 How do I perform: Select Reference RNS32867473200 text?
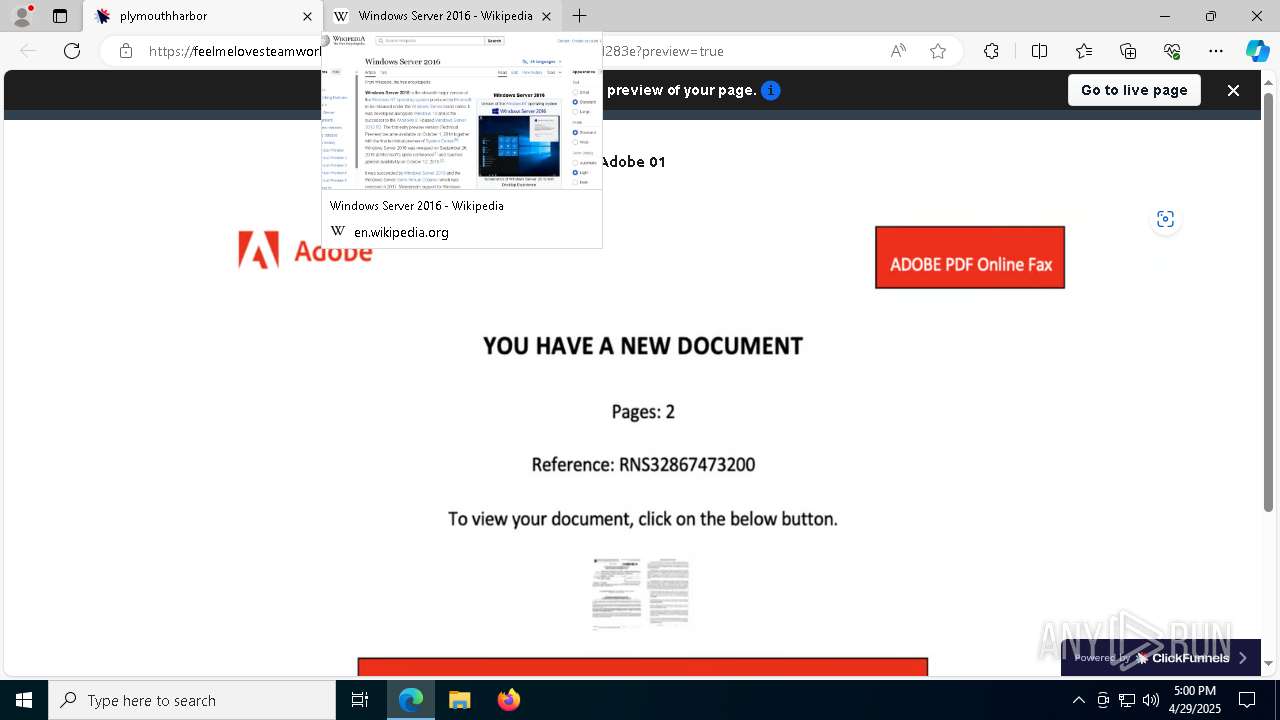tap(643, 465)
